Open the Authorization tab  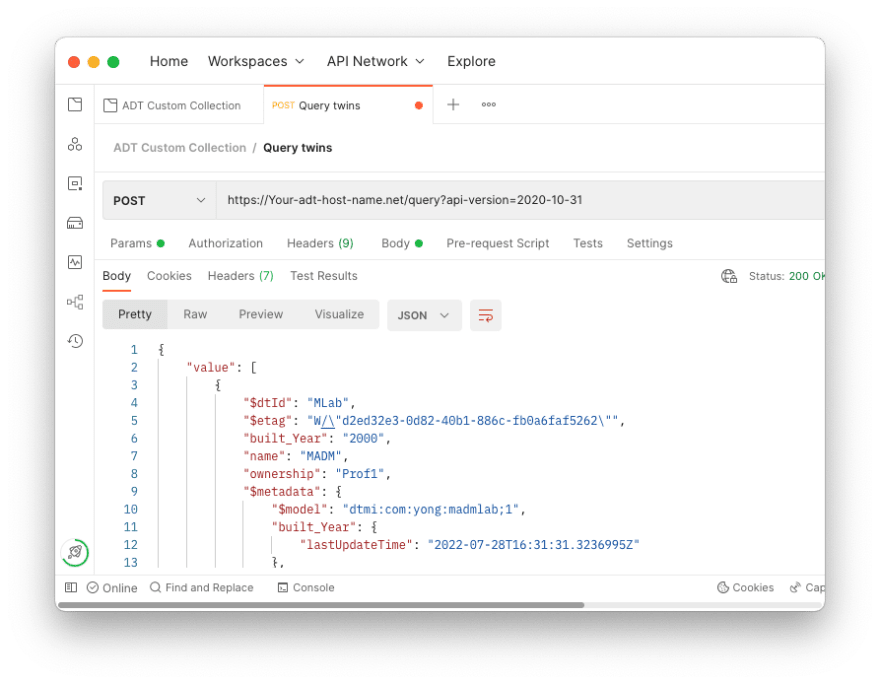coord(226,243)
